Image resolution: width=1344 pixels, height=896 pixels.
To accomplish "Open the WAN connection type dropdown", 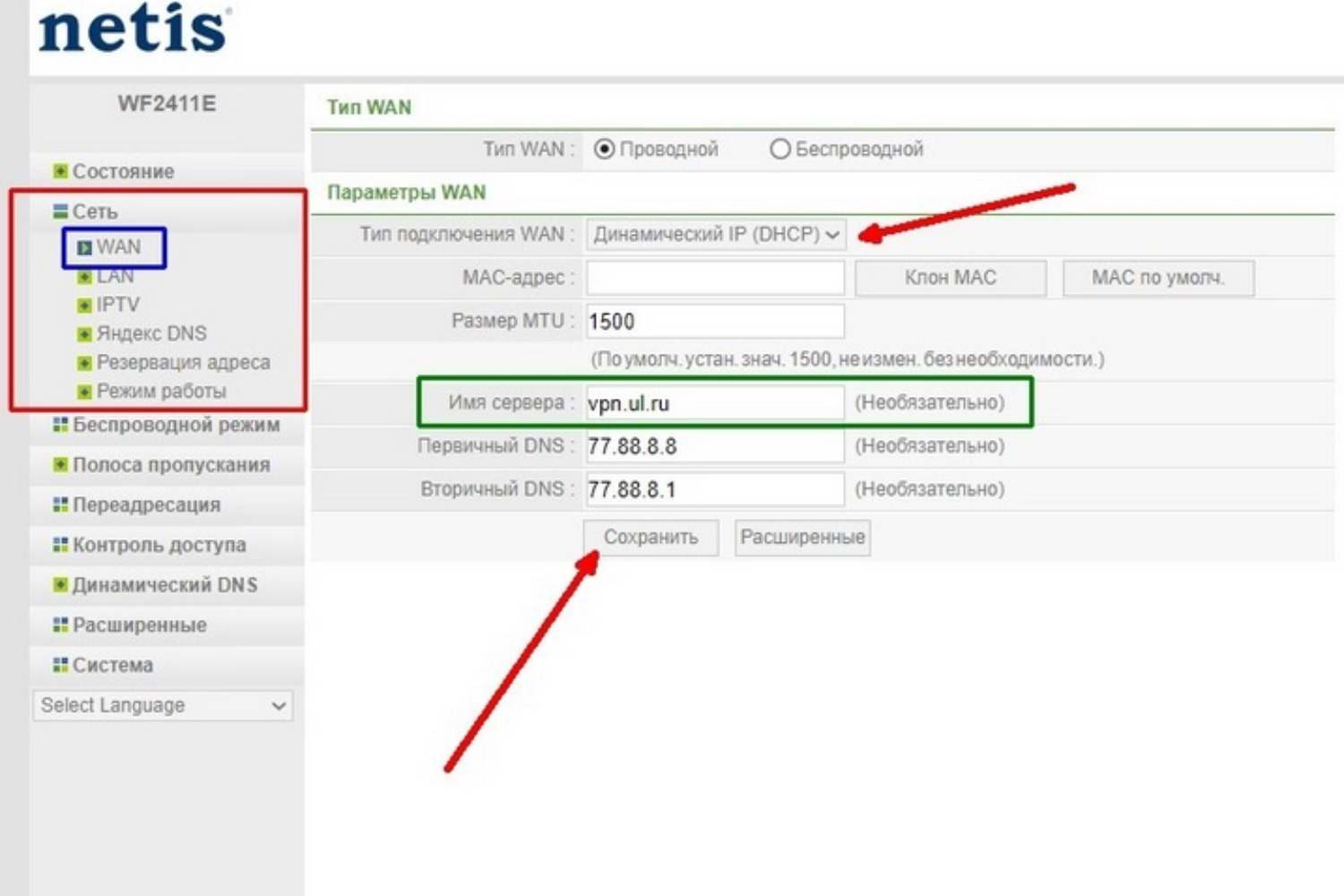I will coord(715,235).
